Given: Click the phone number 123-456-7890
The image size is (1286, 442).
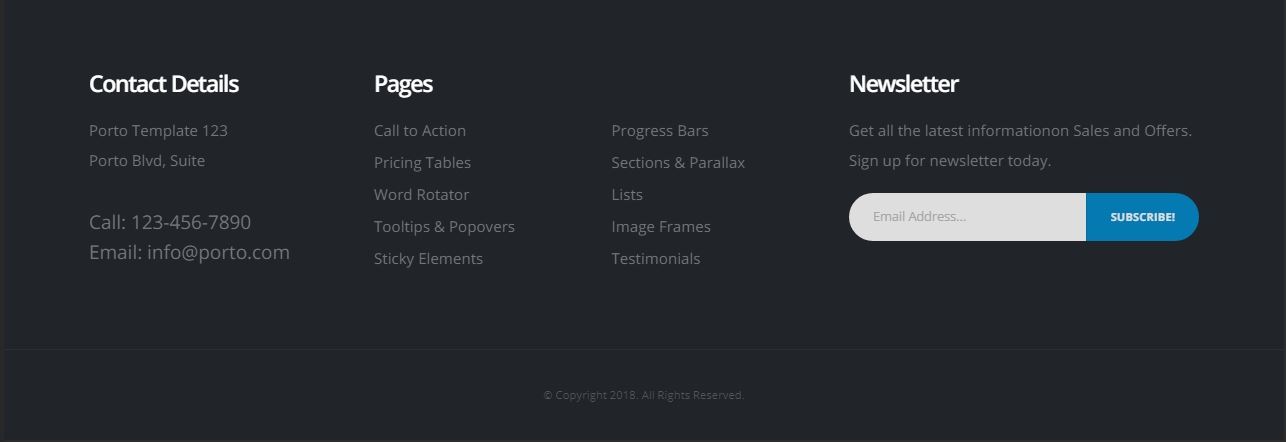Looking at the screenshot, I should click(191, 222).
